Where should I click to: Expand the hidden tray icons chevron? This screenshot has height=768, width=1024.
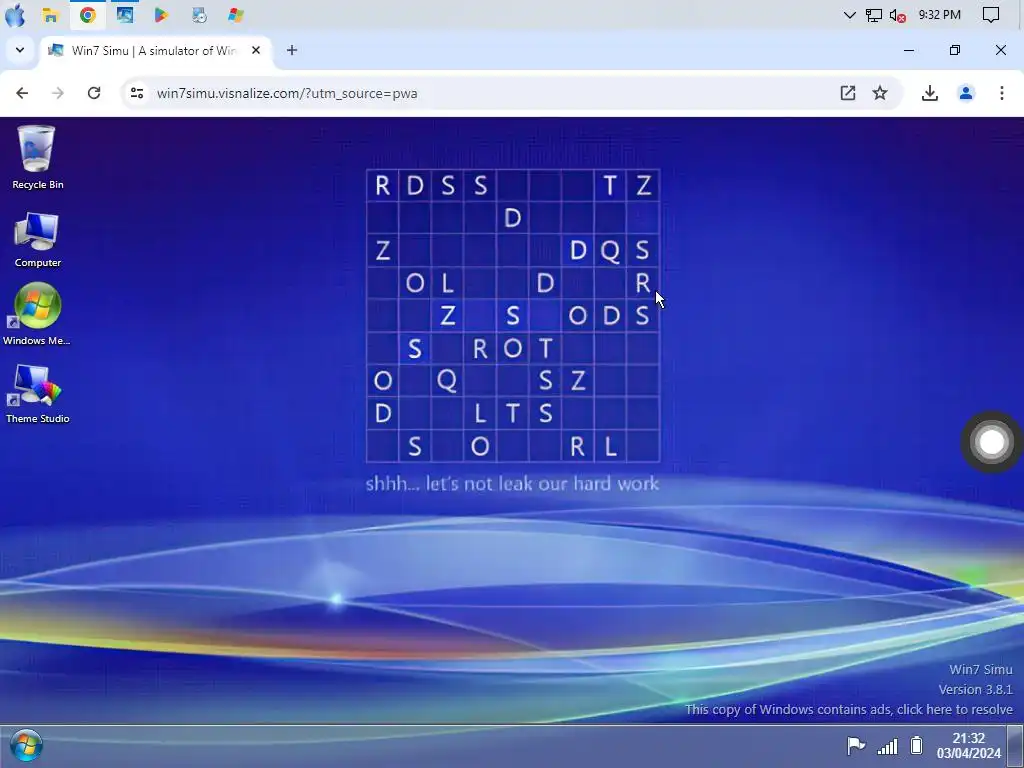(850, 15)
